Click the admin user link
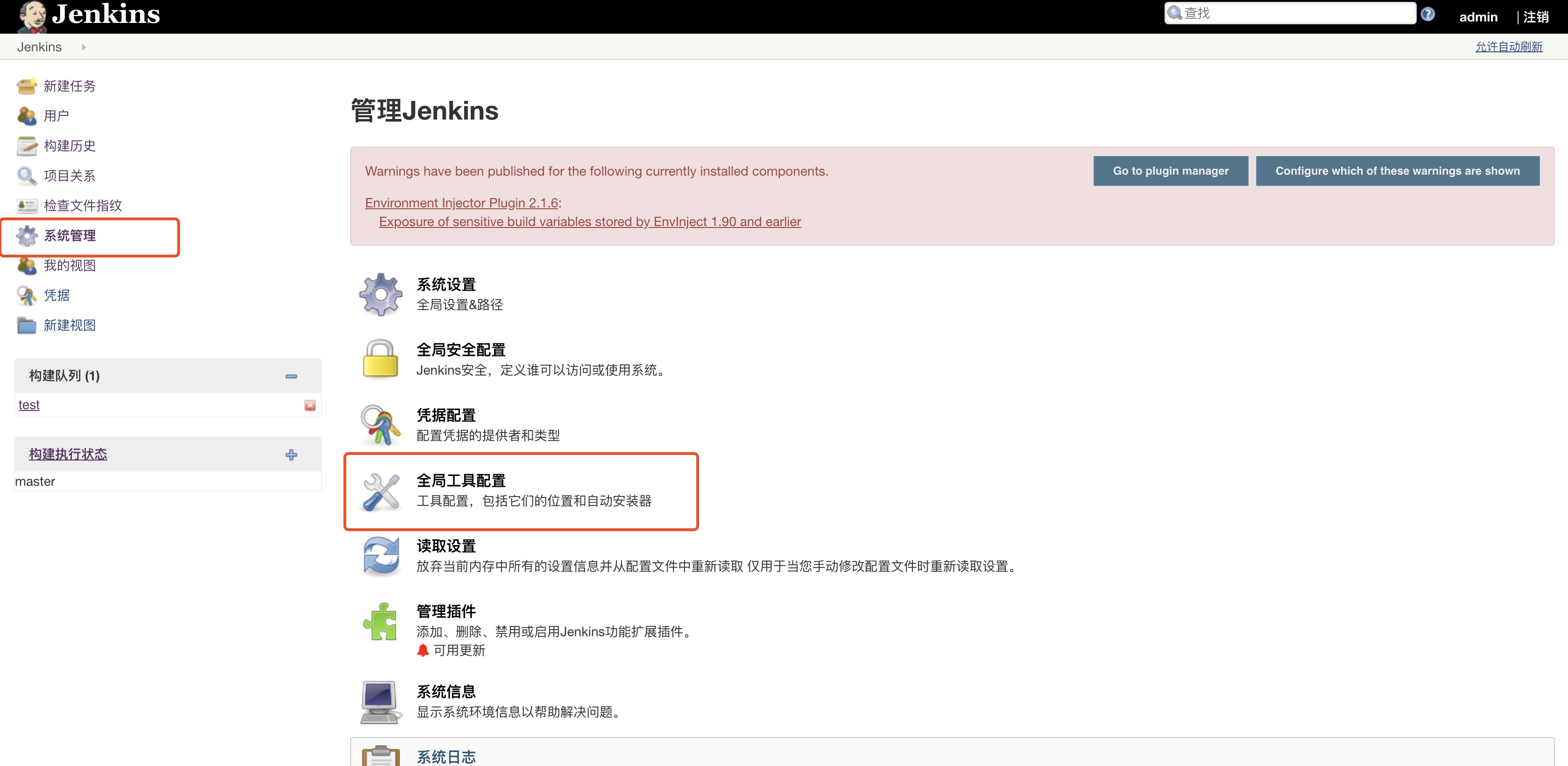 tap(1478, 17)
